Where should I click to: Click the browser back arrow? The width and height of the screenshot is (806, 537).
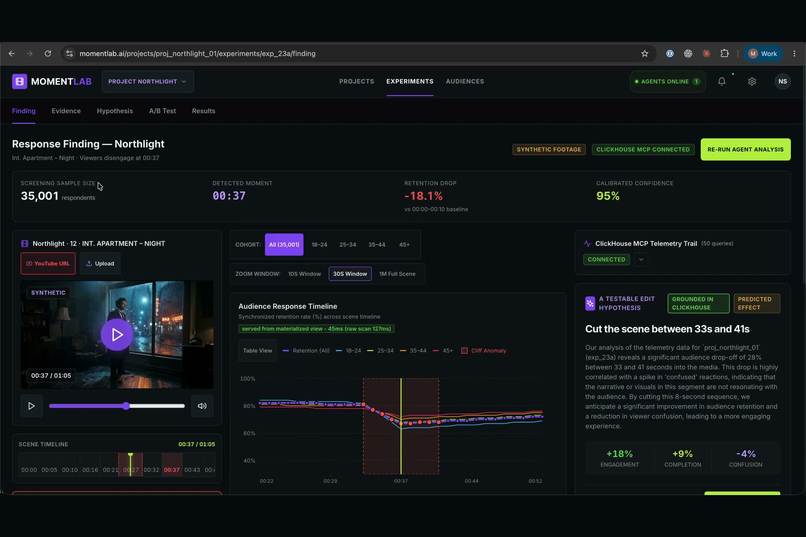pyautogui.click(x=12, y=53)
